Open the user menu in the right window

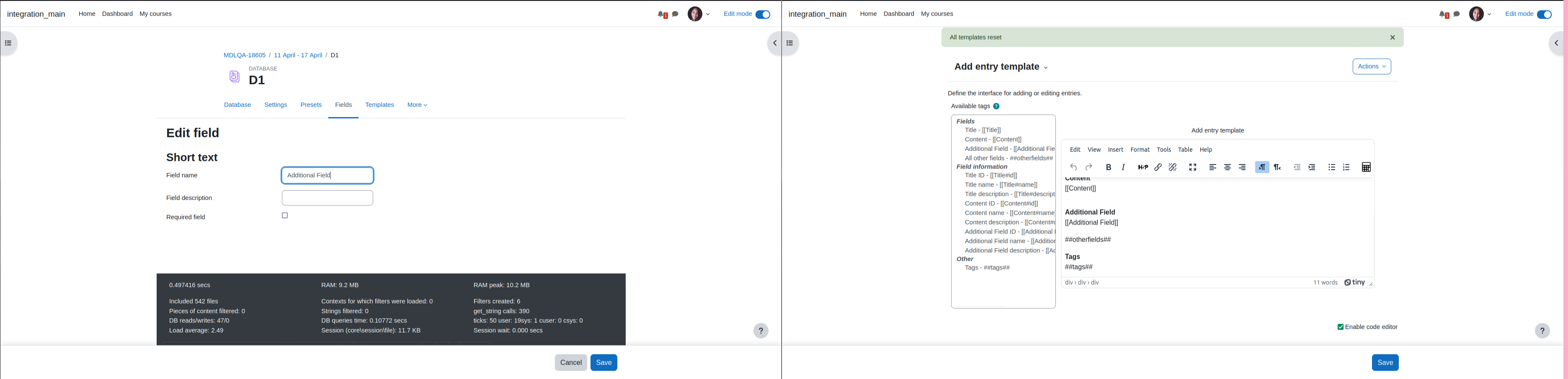(x=1480, y=14)
